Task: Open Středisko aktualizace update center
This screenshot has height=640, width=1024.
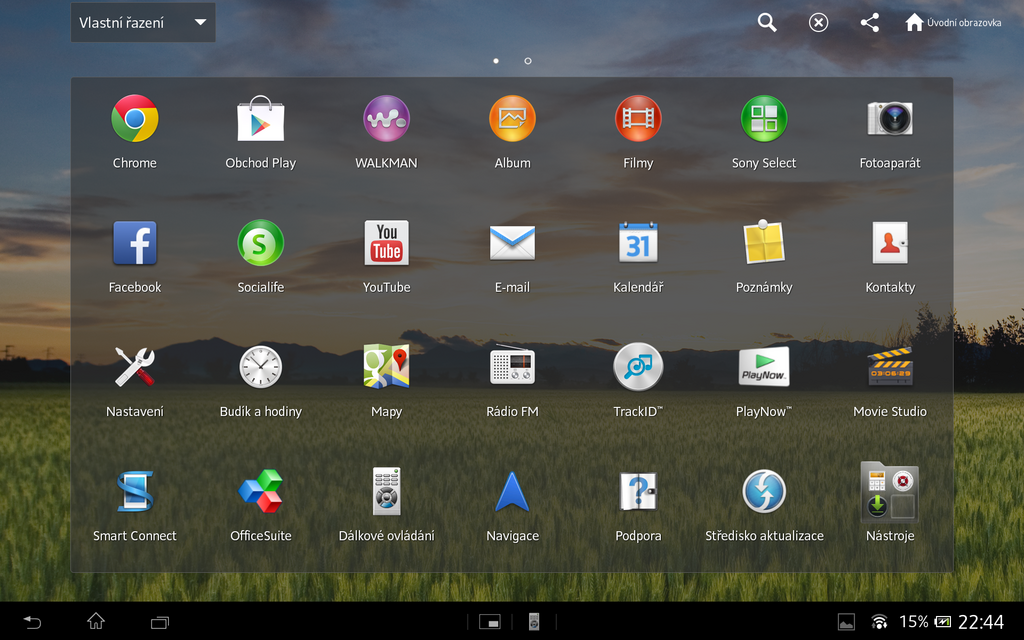Action: (x=764, y=491)
